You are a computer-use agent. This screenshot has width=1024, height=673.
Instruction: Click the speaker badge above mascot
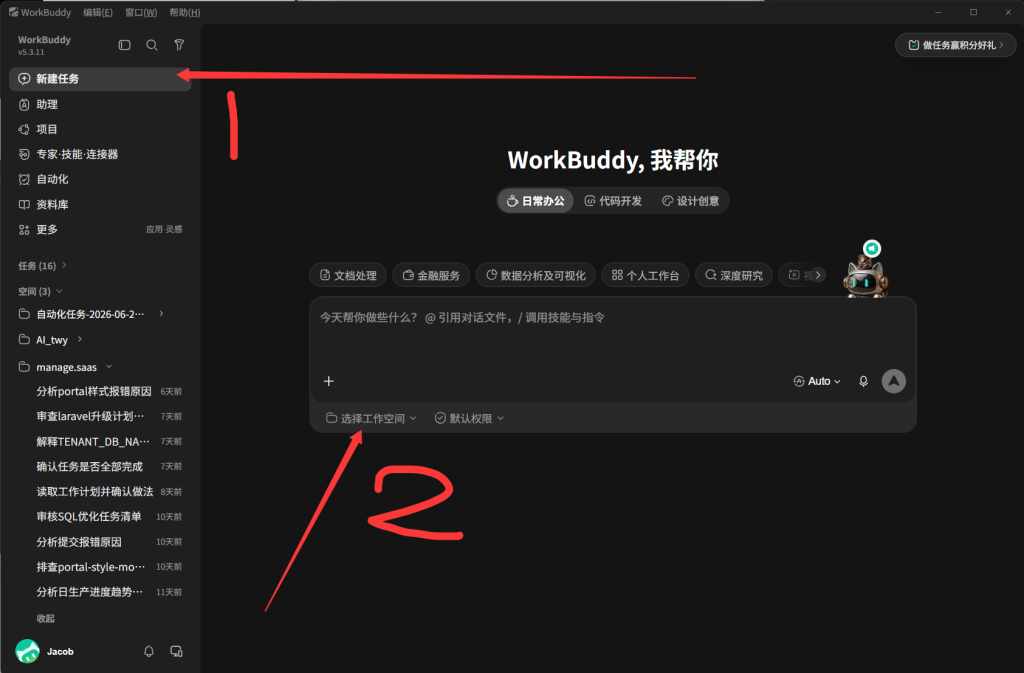point(872,249)
